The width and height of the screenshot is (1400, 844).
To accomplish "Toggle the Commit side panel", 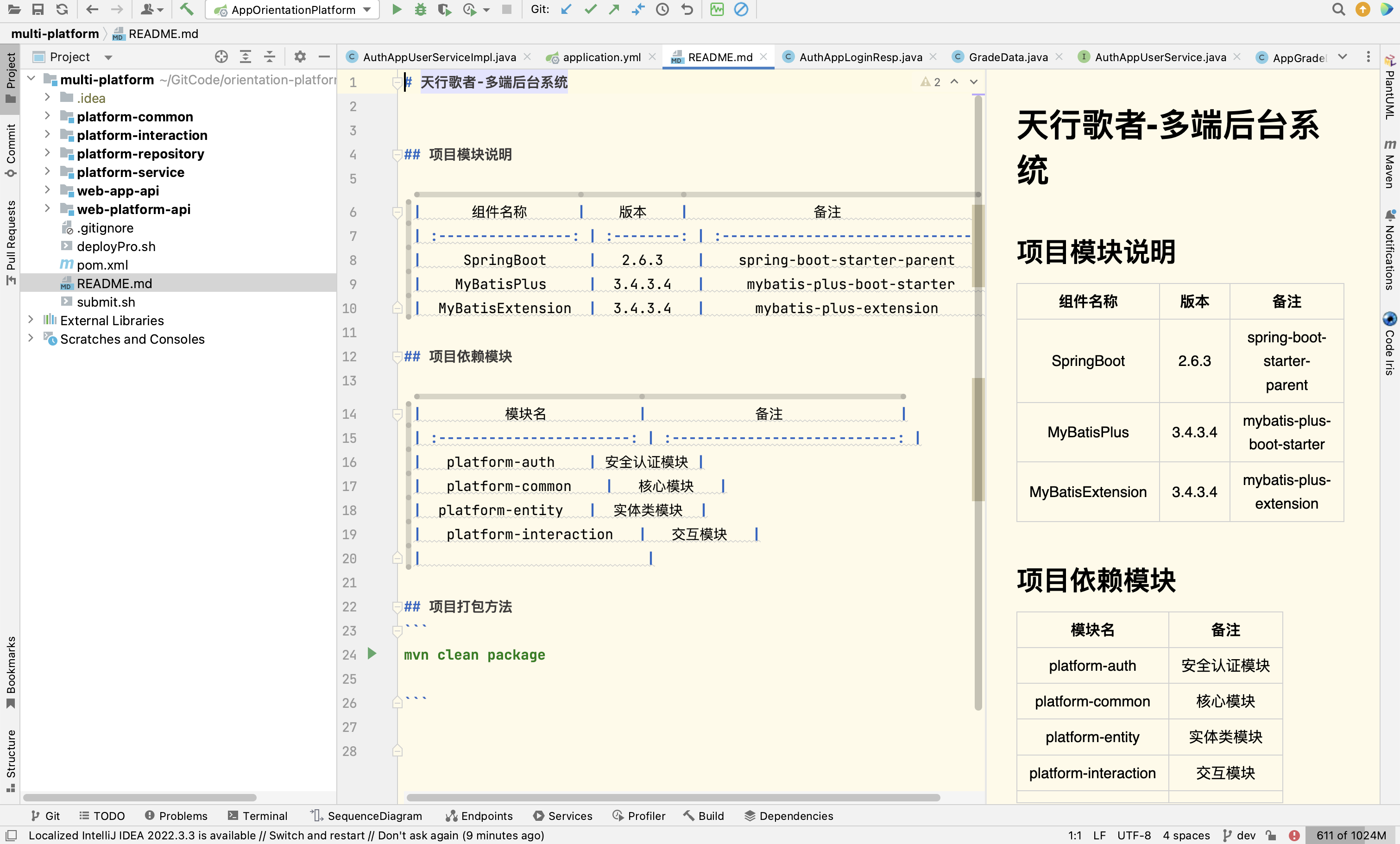I will tap(10, 151).
